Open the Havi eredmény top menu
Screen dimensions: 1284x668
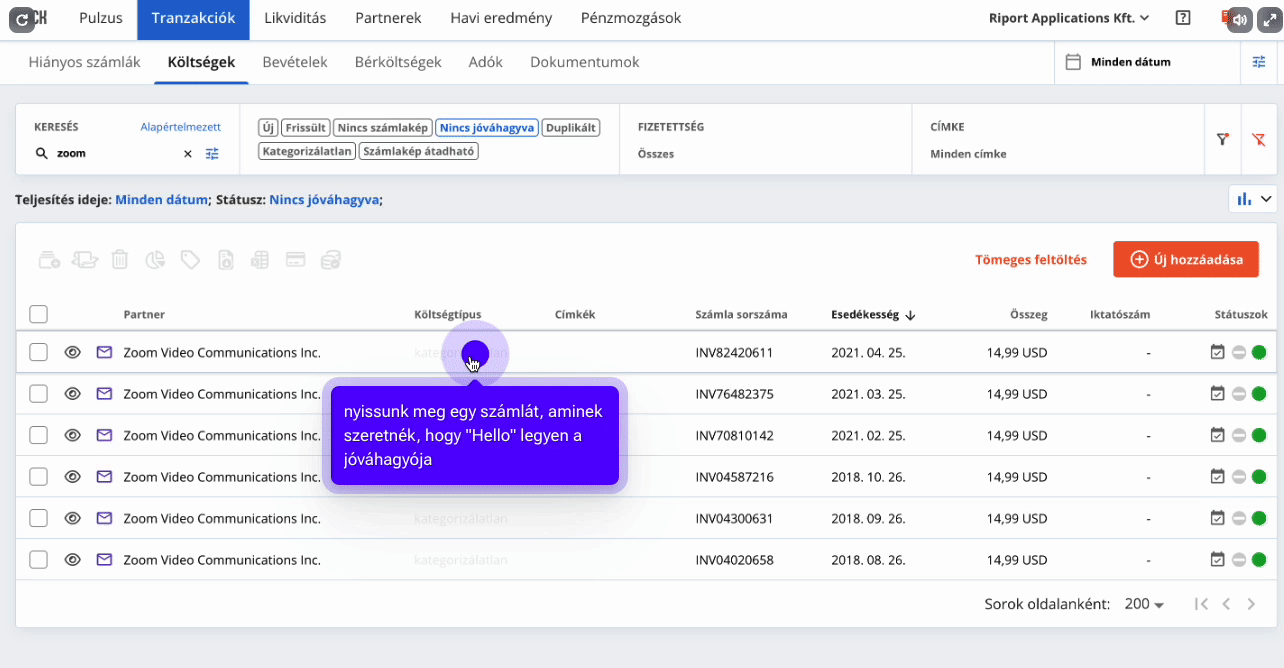501,18
